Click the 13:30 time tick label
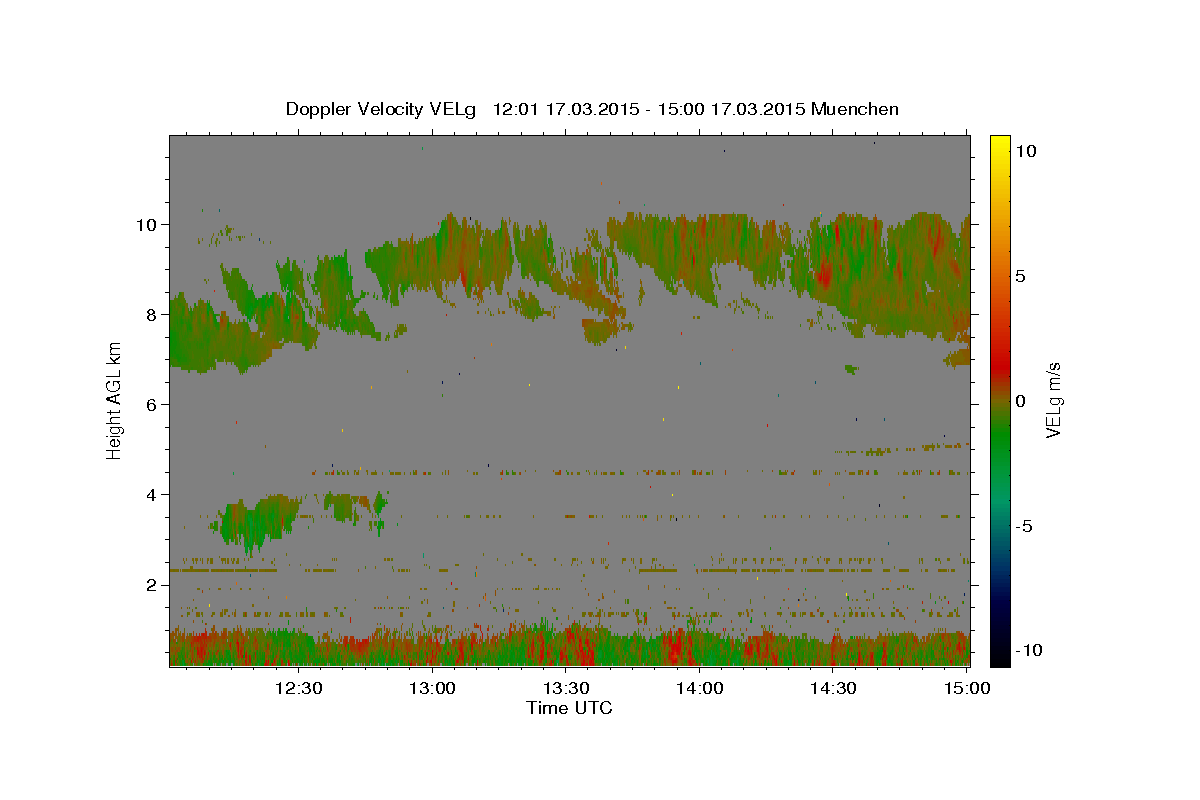 566,688
